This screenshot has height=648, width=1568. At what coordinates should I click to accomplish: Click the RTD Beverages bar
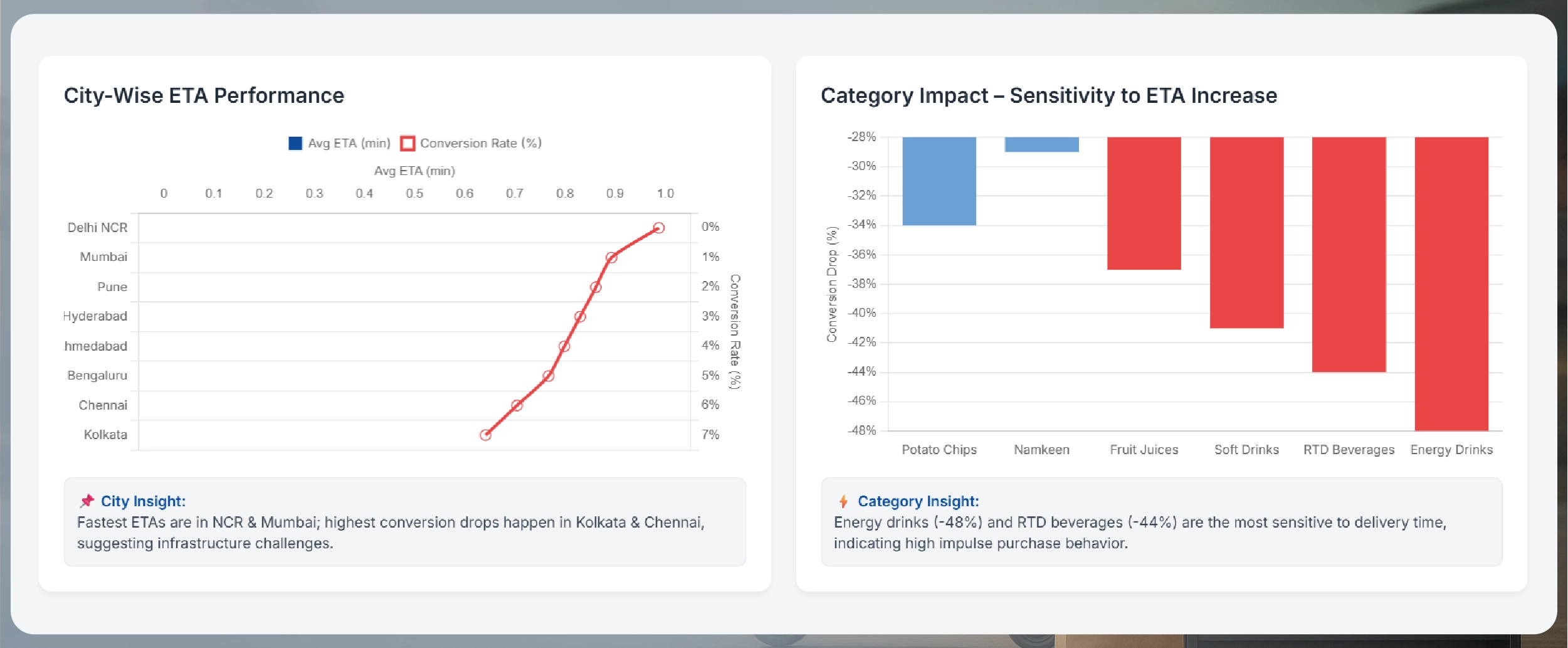pos(1349,254)
